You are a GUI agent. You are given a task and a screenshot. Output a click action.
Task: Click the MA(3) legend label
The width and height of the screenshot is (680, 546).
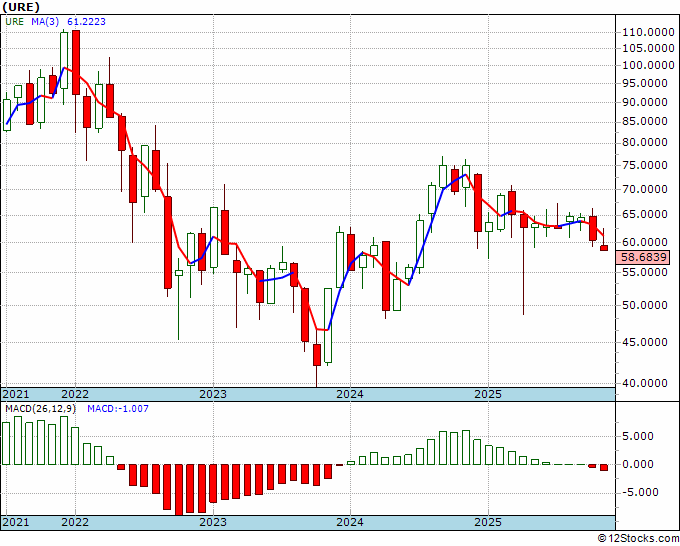tap(45, 22)
